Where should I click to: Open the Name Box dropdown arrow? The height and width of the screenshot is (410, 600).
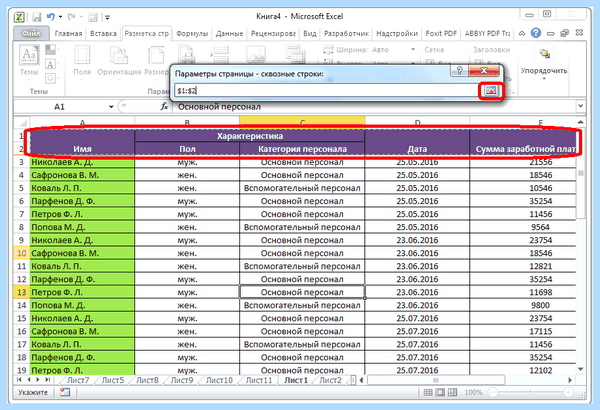pos(111,107)
